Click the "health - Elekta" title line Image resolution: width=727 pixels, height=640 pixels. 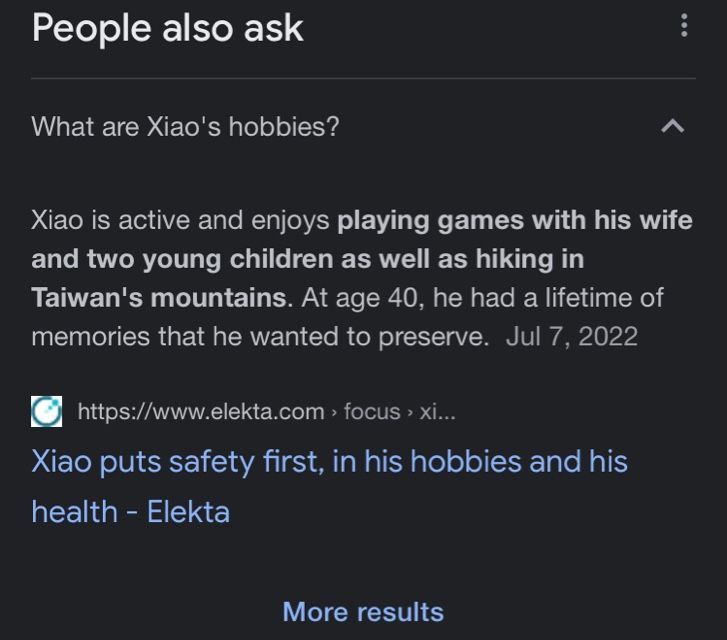(x=130, y=511)
